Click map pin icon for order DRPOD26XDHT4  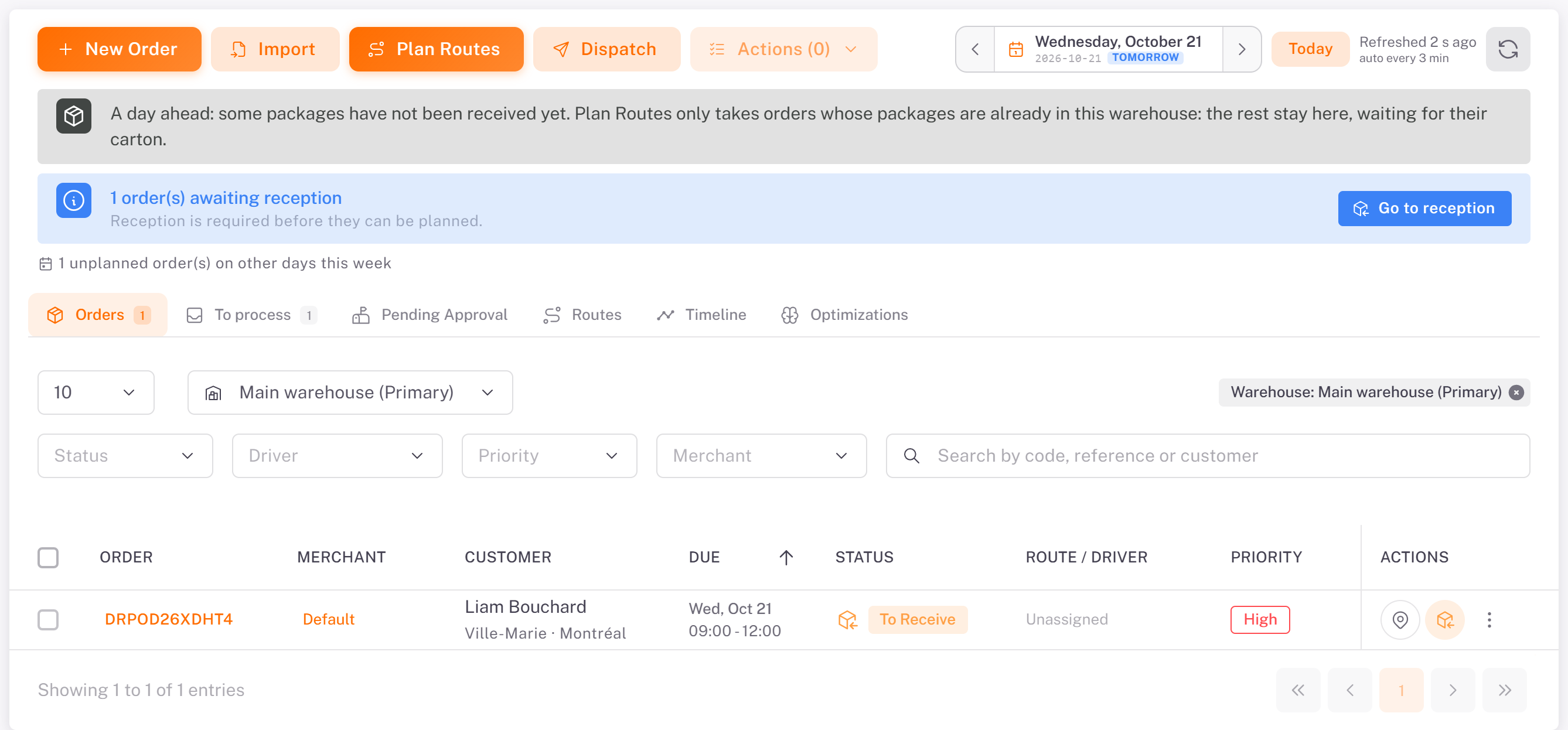(1400, 619)
